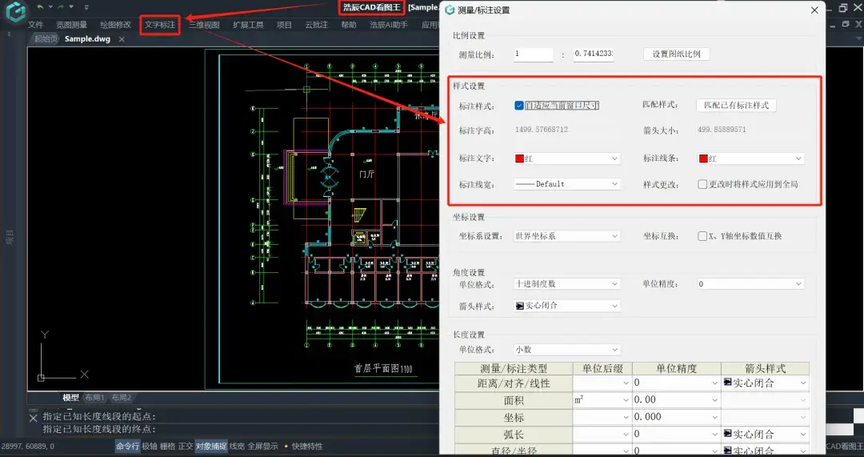
Task: Click the 标注字高 value 1499.57668712
Action: 541,130
